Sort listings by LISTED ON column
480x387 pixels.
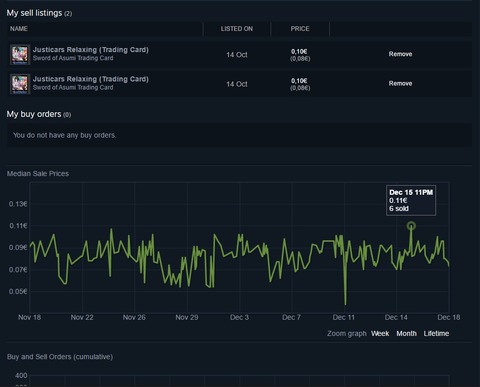237,29
